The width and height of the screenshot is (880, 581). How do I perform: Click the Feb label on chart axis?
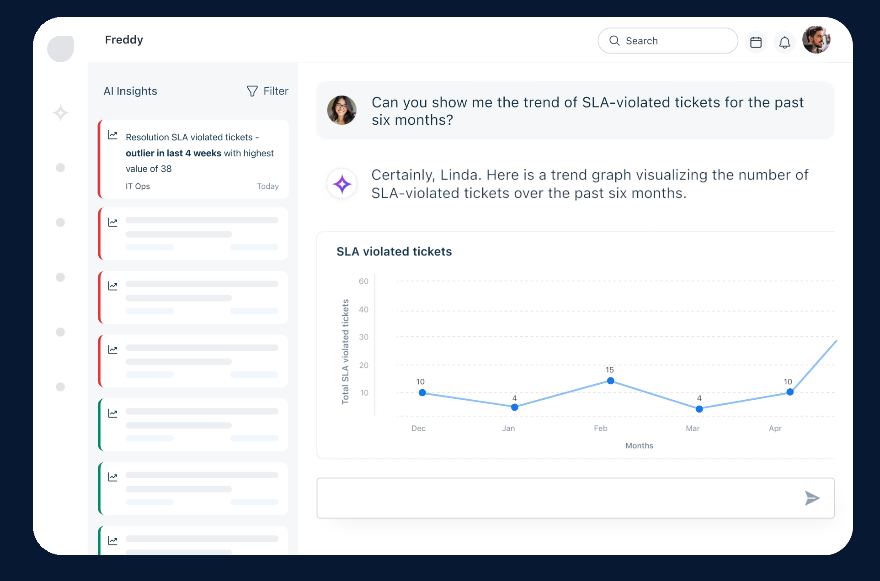[601, 428]
